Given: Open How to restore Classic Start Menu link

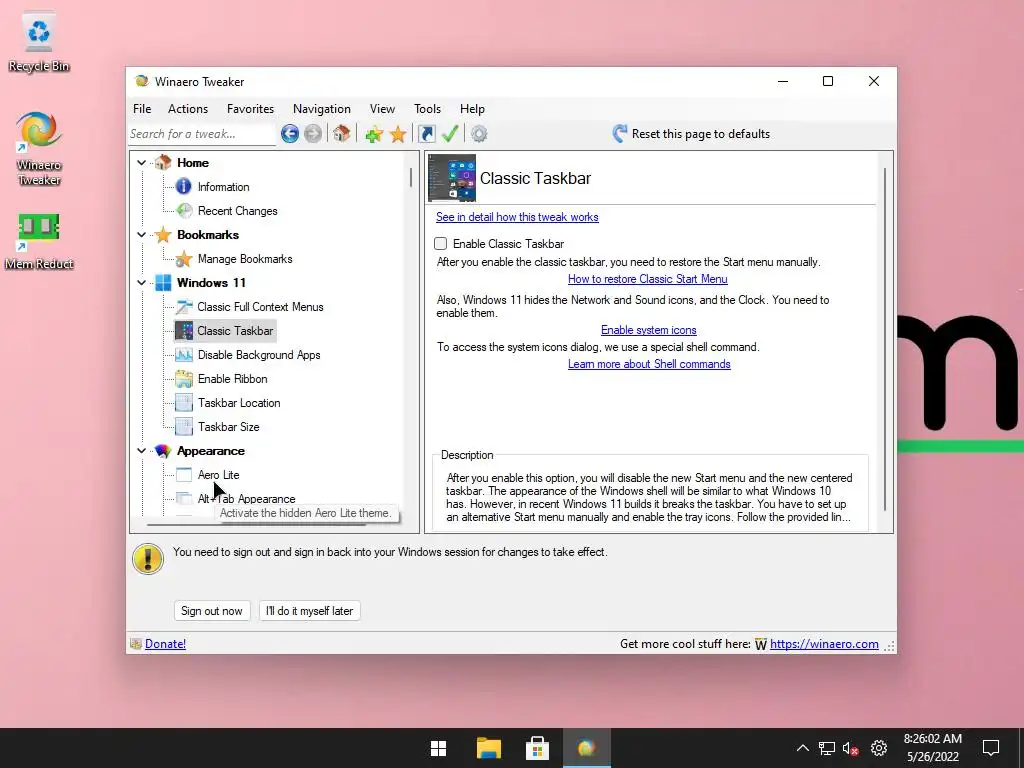Looking at the screenshot, I should pos(648,279).
